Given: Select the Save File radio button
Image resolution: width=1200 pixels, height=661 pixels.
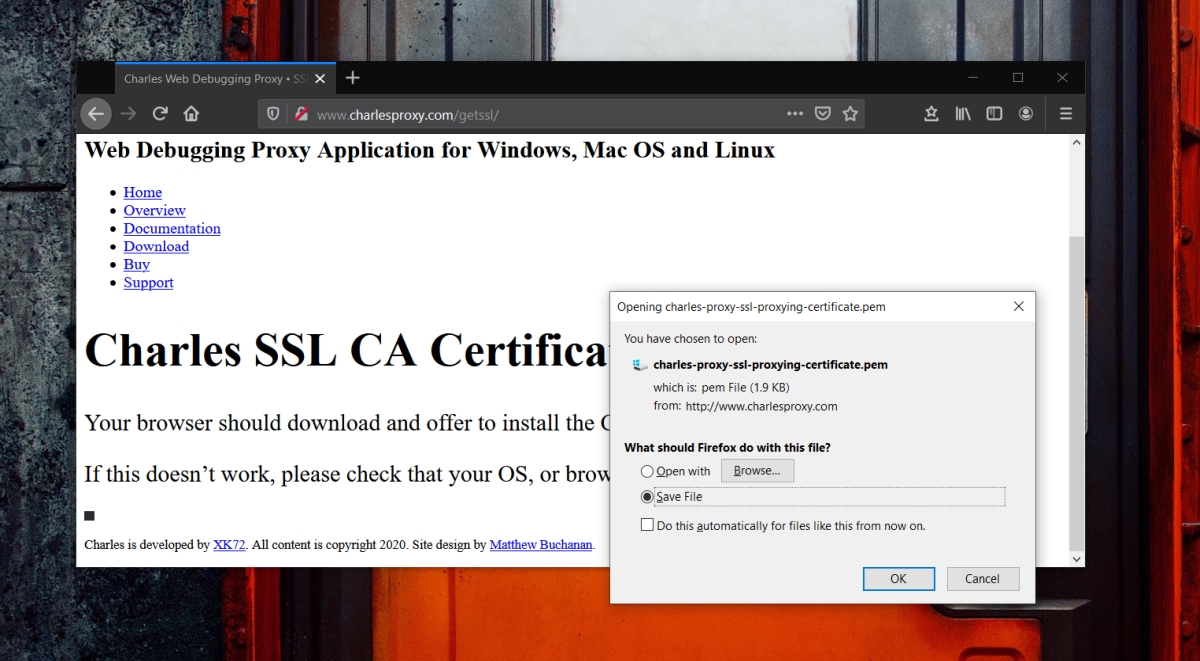Looking at the screenshot, I should [647, 496].
